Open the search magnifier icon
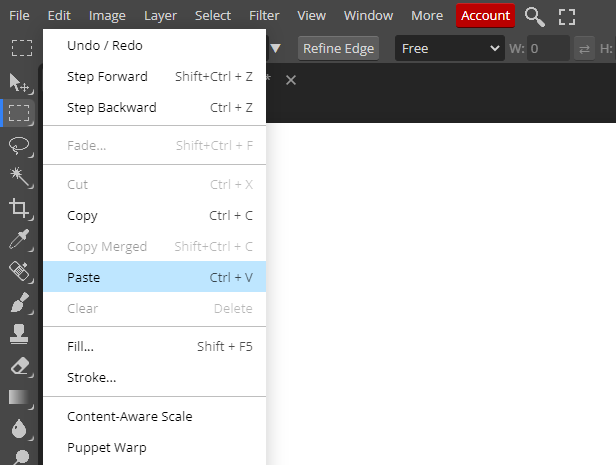 point(535,16)
